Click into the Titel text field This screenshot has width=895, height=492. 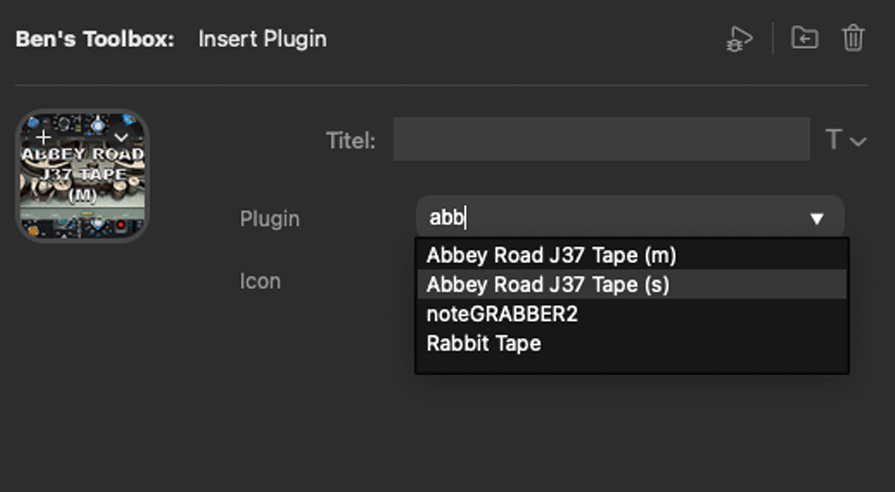600,140
